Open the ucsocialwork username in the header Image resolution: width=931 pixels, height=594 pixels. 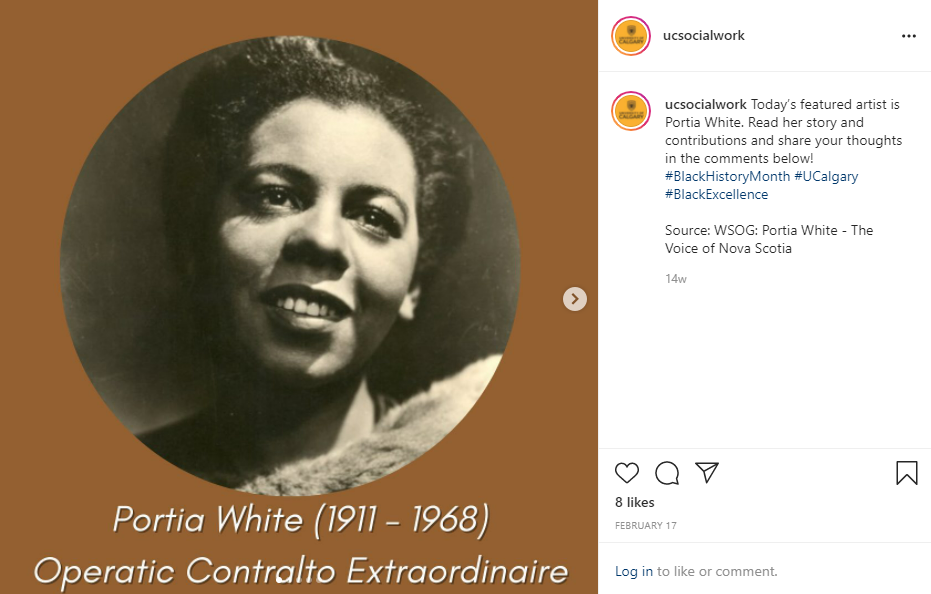pos(704,36)
